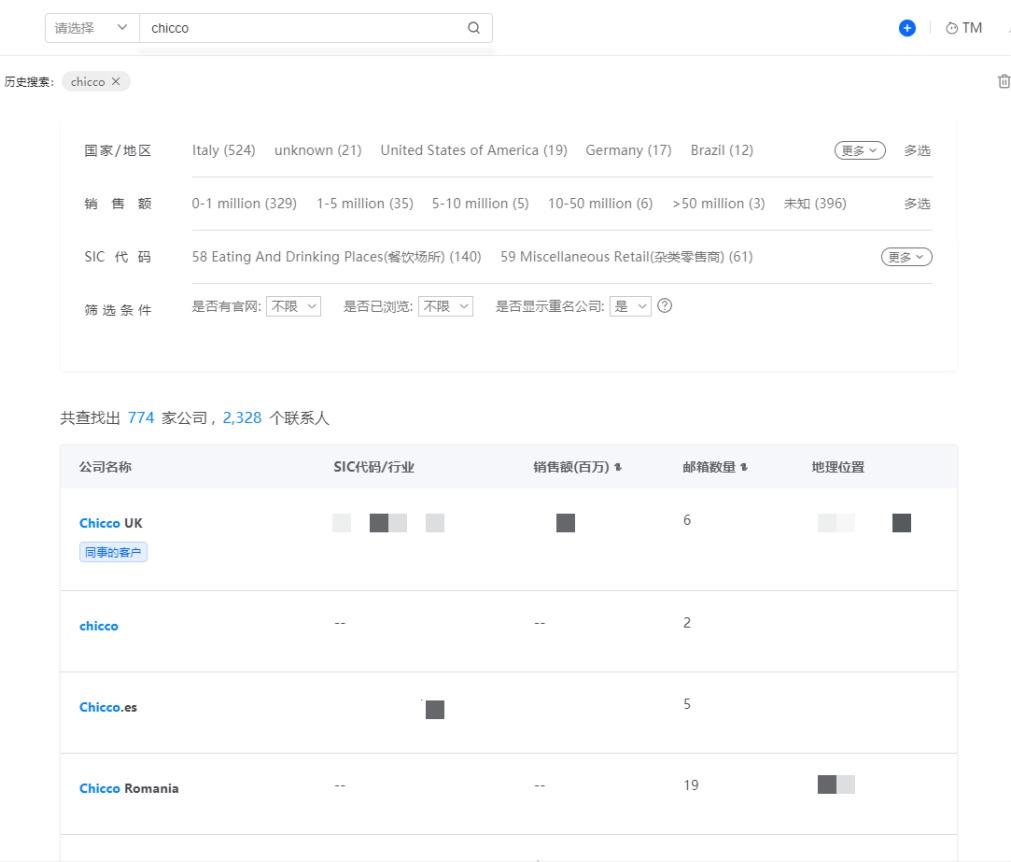
Task: Filter by 58 Eating And Drinking Places
Action: click(336, 257)
